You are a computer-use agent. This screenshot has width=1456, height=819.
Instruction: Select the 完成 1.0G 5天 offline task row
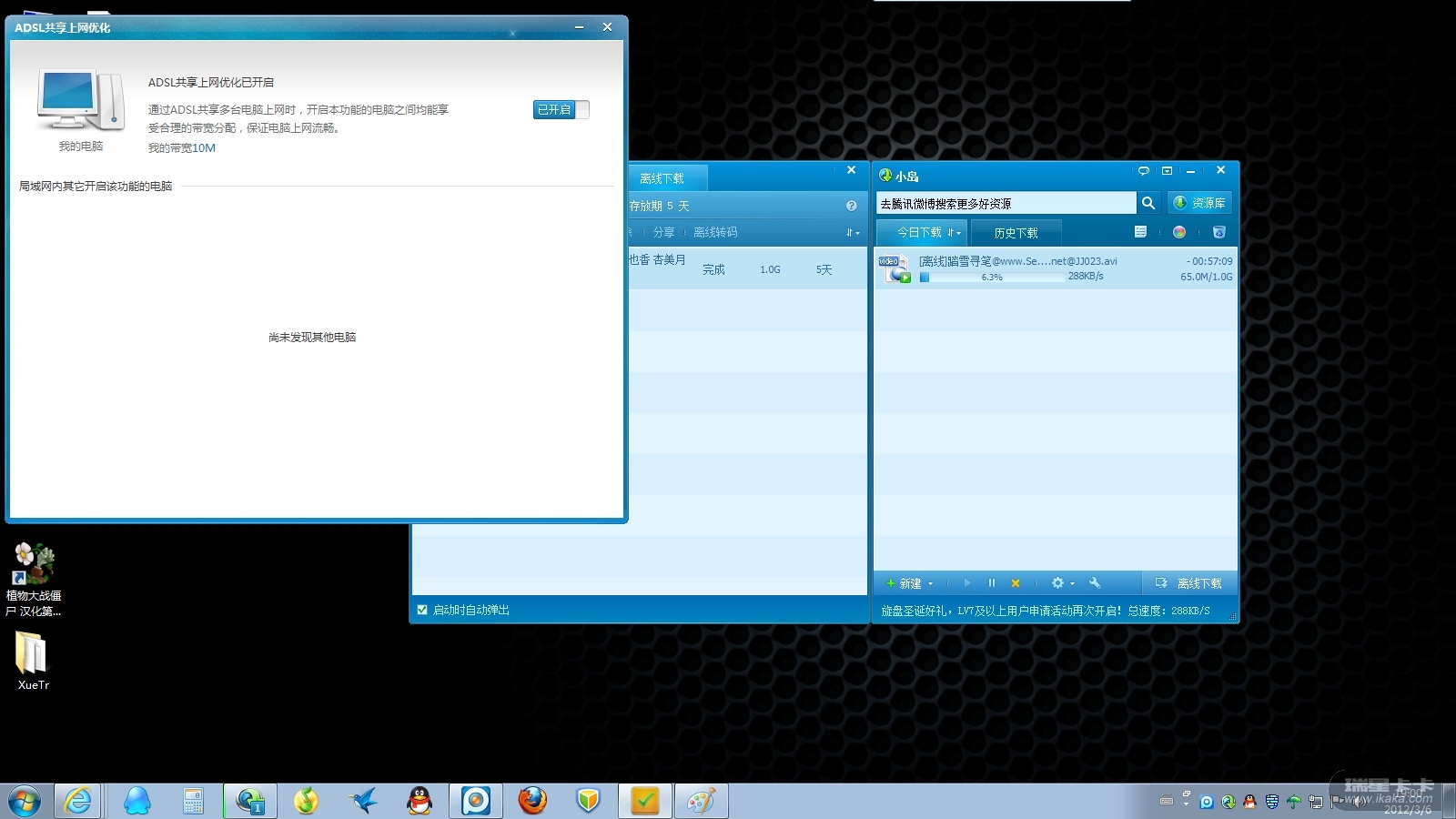747,268
